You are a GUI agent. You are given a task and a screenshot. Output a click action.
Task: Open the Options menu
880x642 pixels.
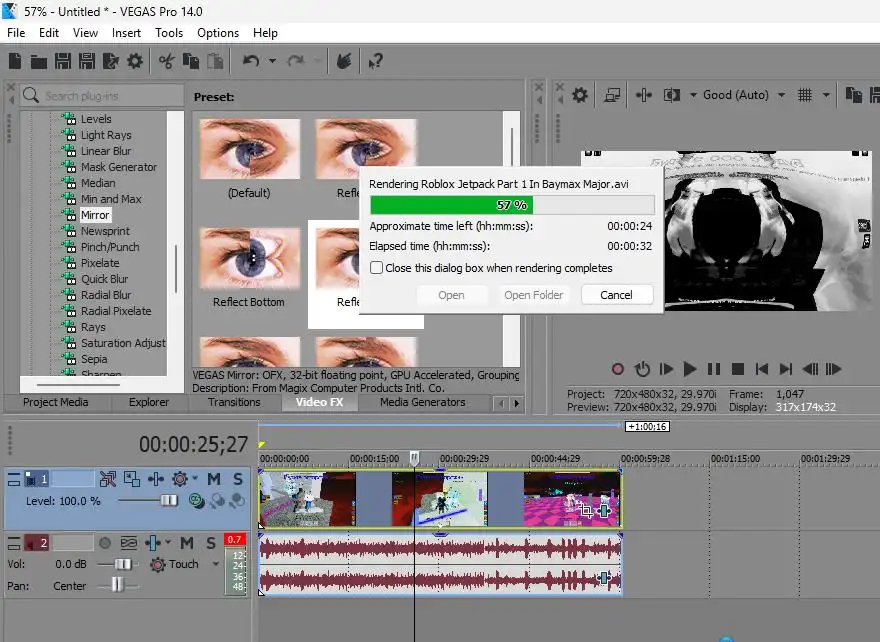pyautogui.click(x=218, y=33)
